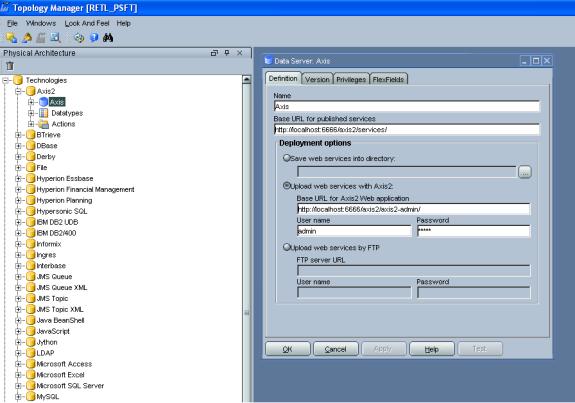Click the Apply button

[x=383, y=349]
